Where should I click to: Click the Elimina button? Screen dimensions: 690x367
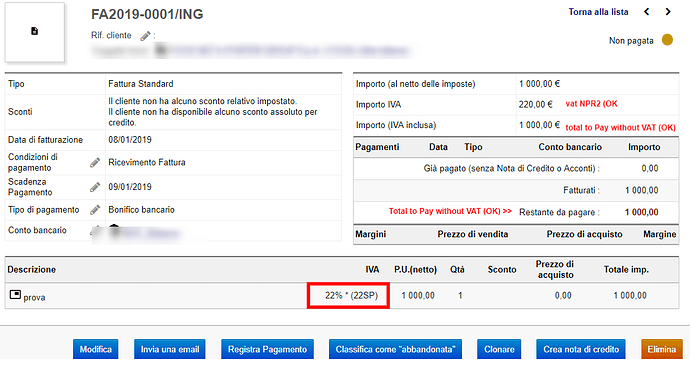661,349
